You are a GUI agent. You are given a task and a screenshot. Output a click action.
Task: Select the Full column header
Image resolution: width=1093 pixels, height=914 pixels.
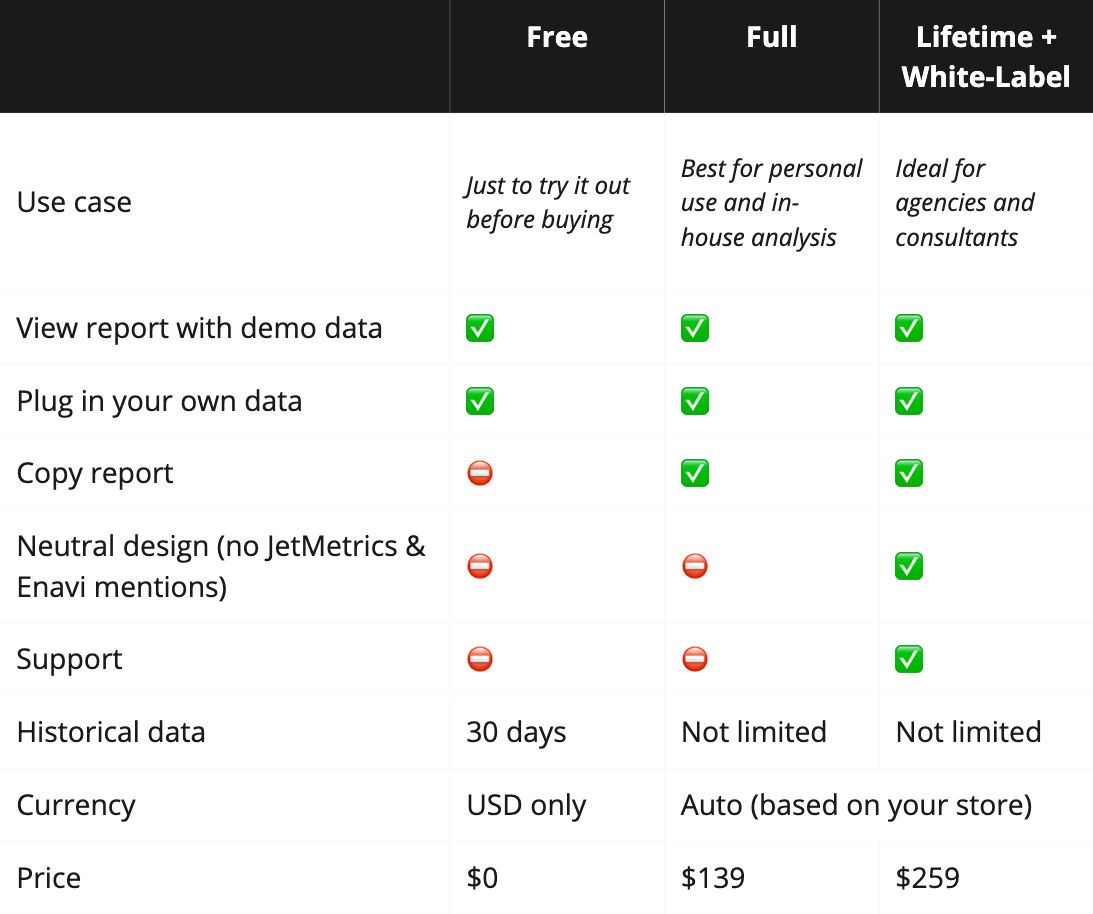pos(771,38)
